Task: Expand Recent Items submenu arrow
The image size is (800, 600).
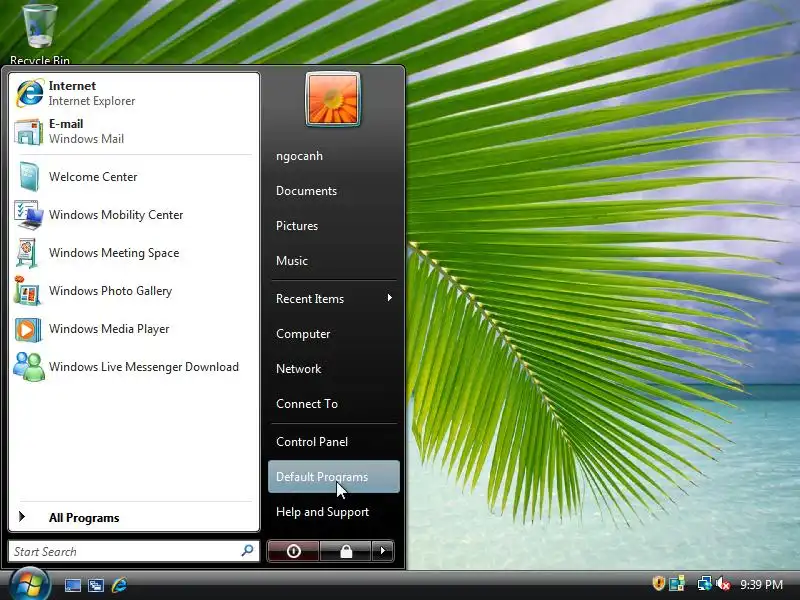Action: point(389,297)
